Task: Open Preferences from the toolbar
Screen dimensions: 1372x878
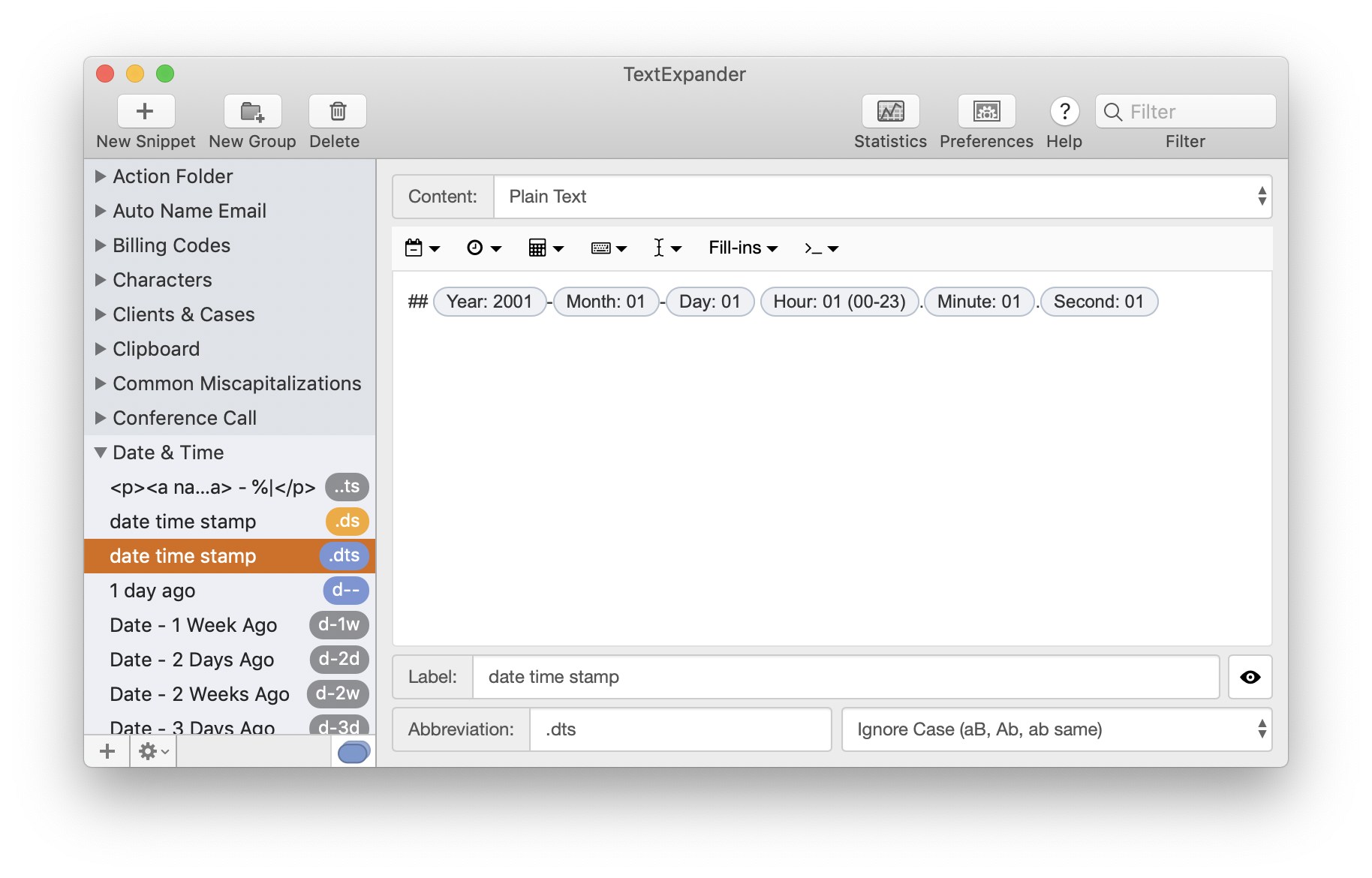Action: 986,112
